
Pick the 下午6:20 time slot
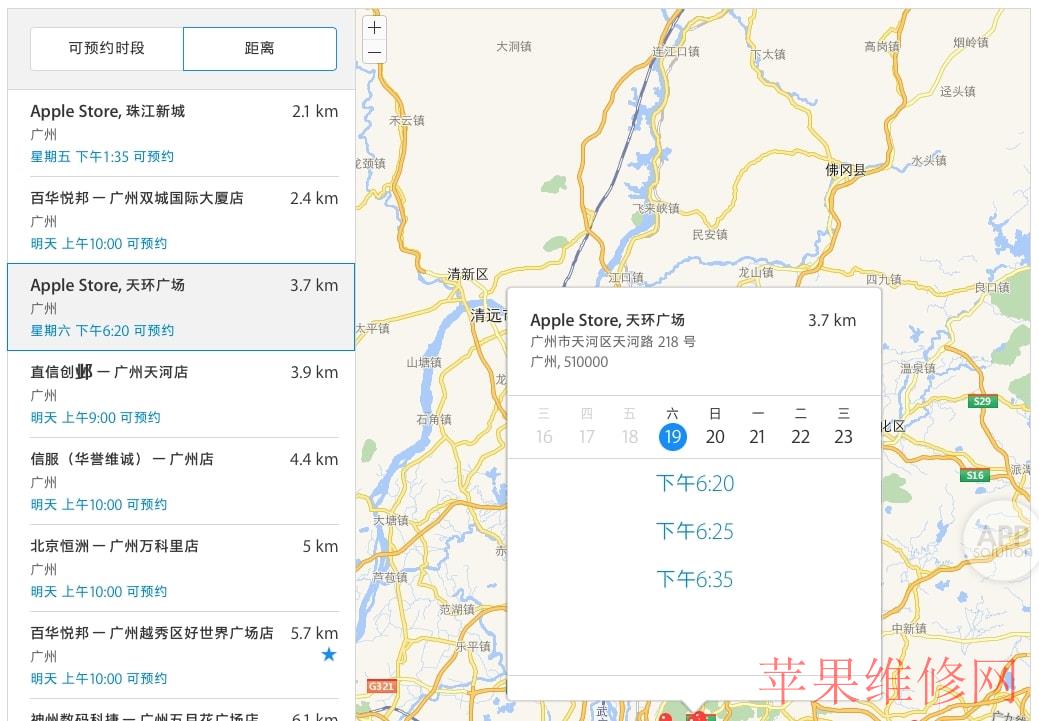(x=695, y=483)
